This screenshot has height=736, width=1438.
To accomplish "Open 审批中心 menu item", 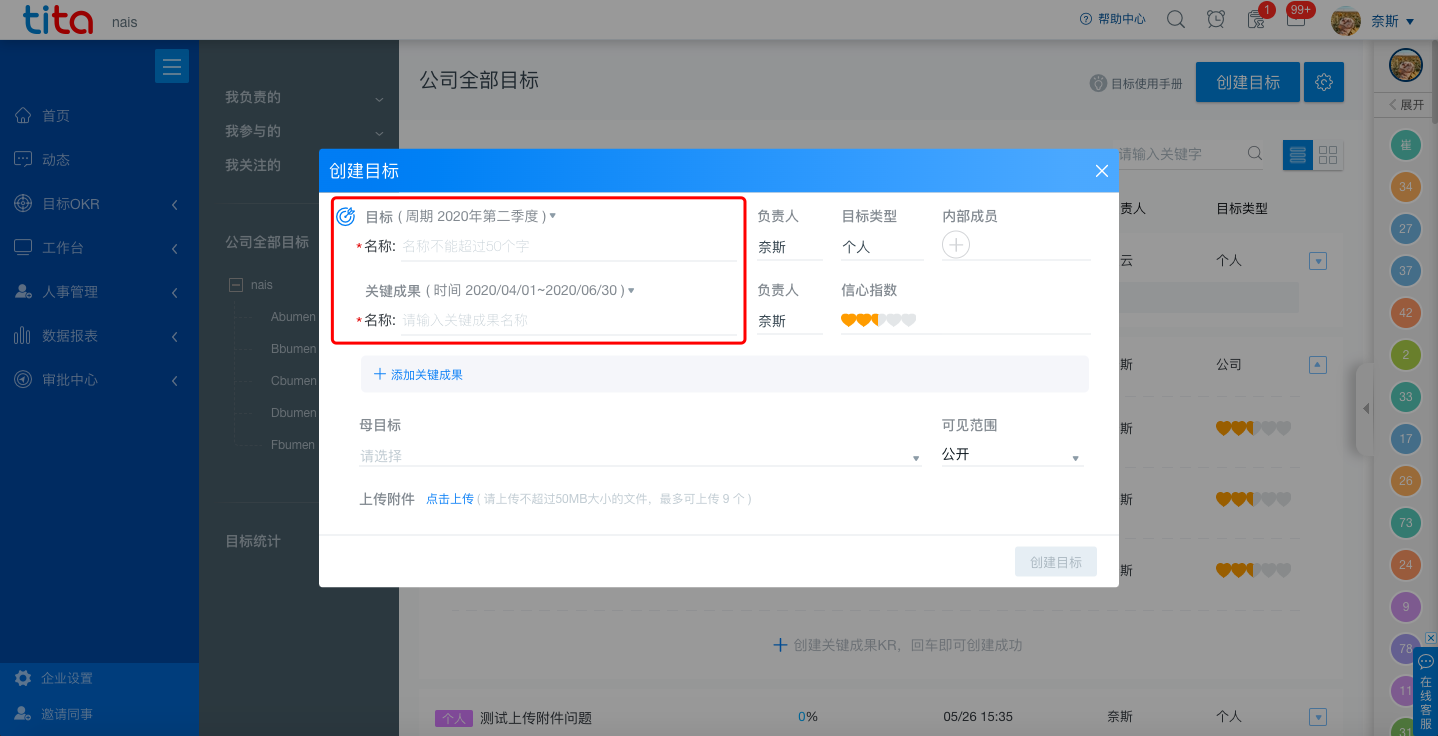I will point(70,380).
